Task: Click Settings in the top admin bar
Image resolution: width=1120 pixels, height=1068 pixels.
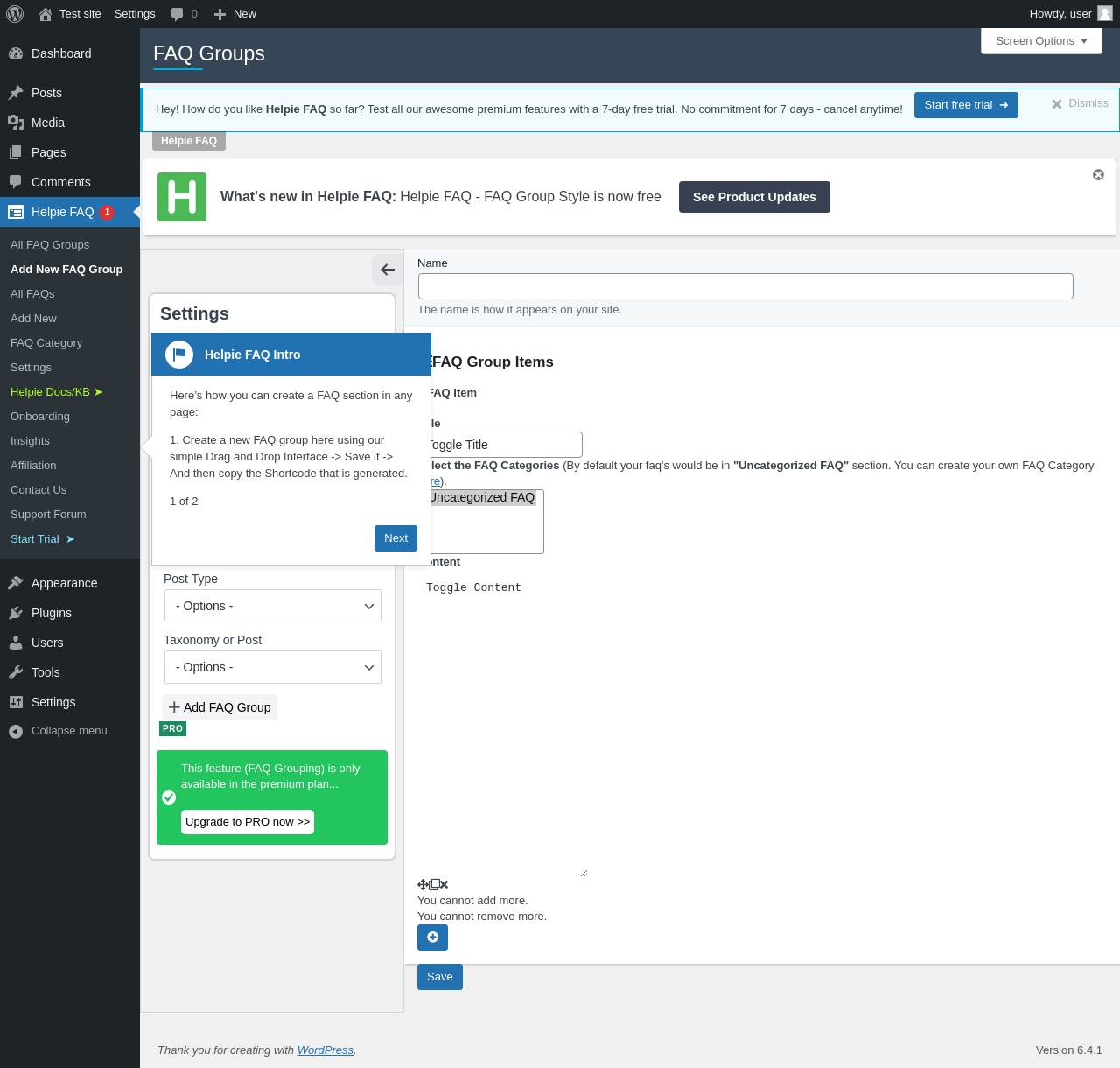Action: click(x=135, y=14)
